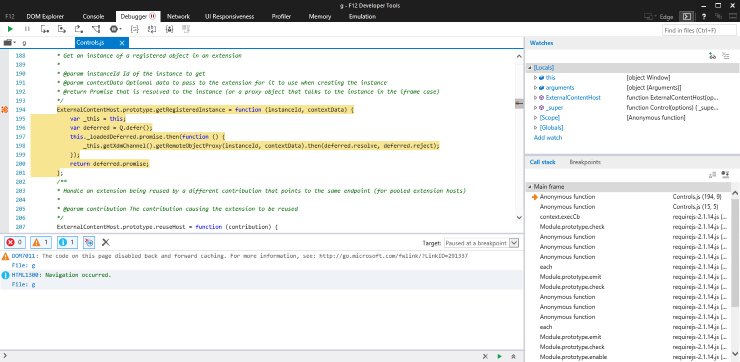Toggle the pretty print braces icon
Viewport: 740px width, 362px height.
[135, 29]
